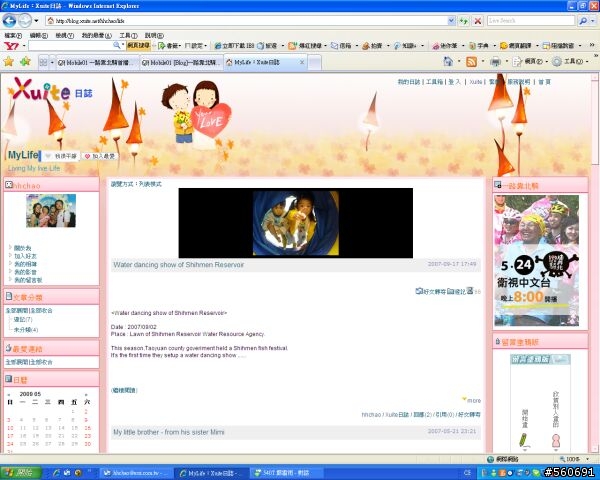Click the Yahoo toolbar dictionary icon
This screenshot has width=600, height=480.
click(473, 46)
